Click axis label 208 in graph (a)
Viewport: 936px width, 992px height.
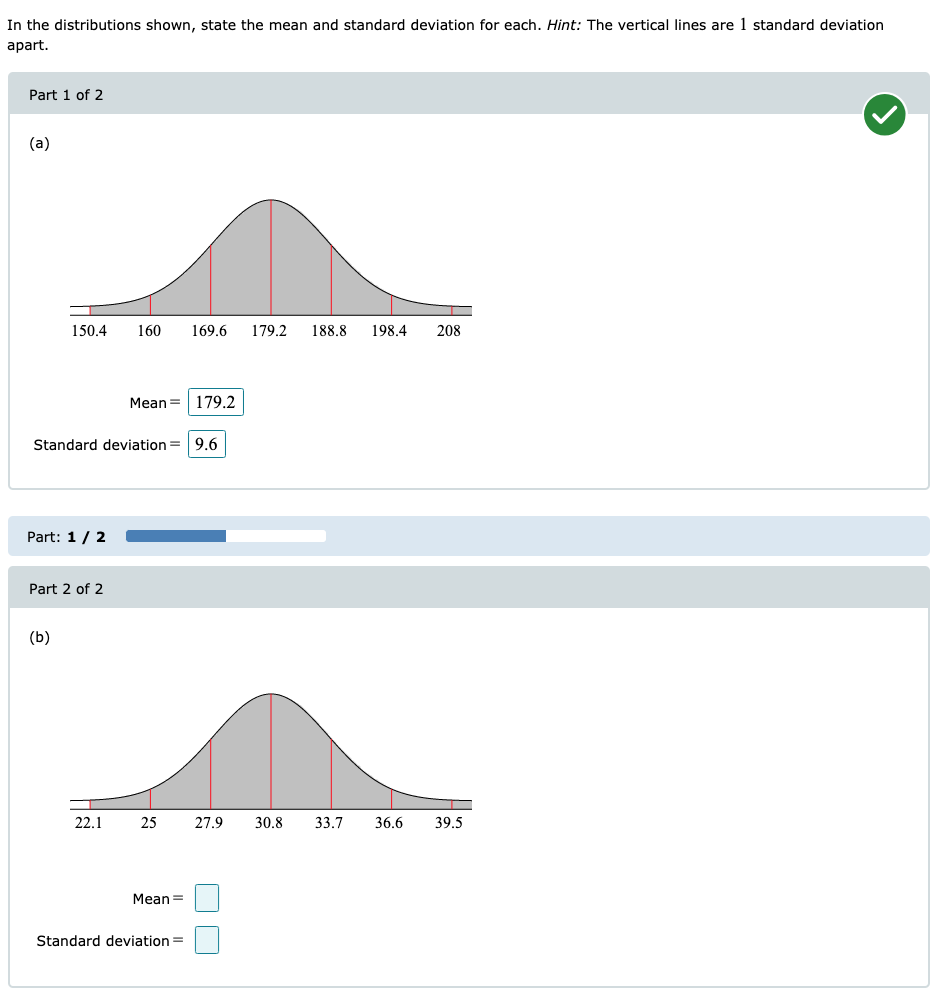click(449, 331)
